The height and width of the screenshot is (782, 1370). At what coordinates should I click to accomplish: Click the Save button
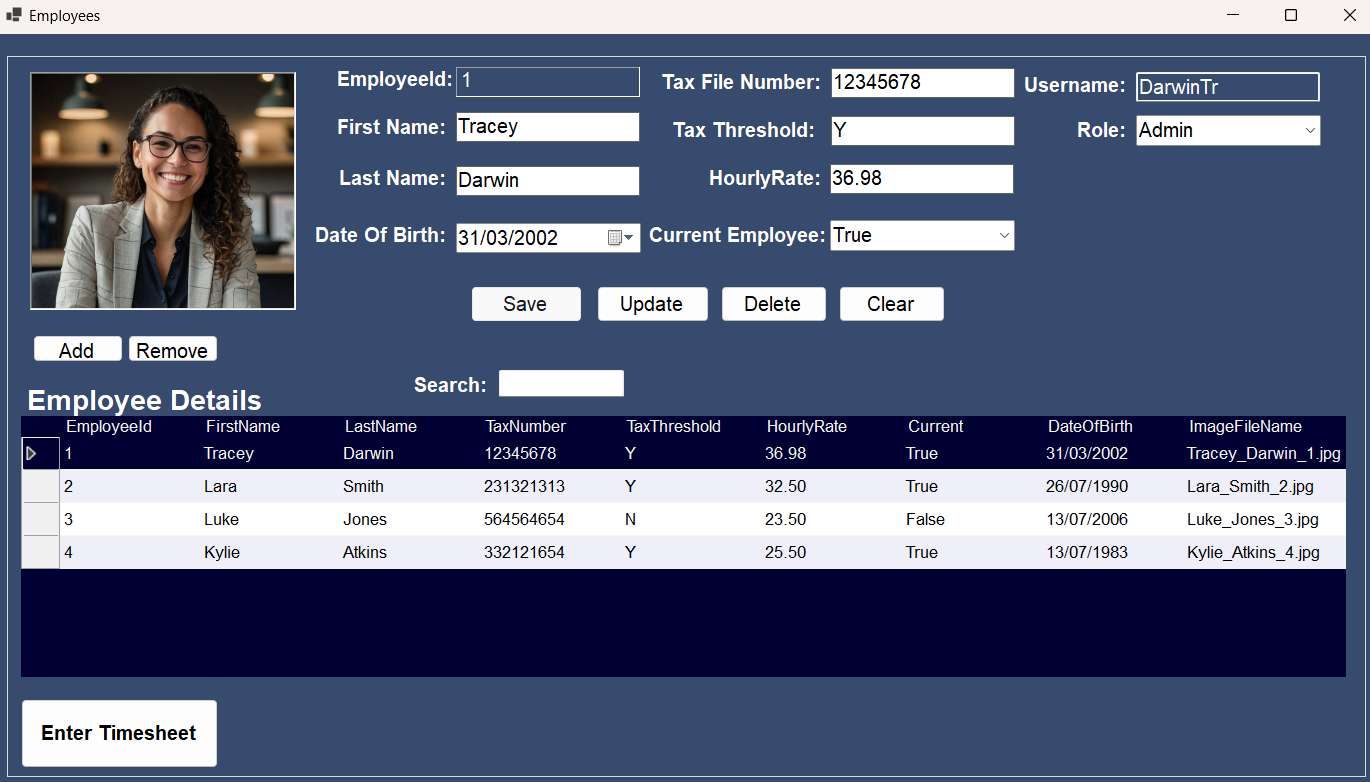click(526, 304)
